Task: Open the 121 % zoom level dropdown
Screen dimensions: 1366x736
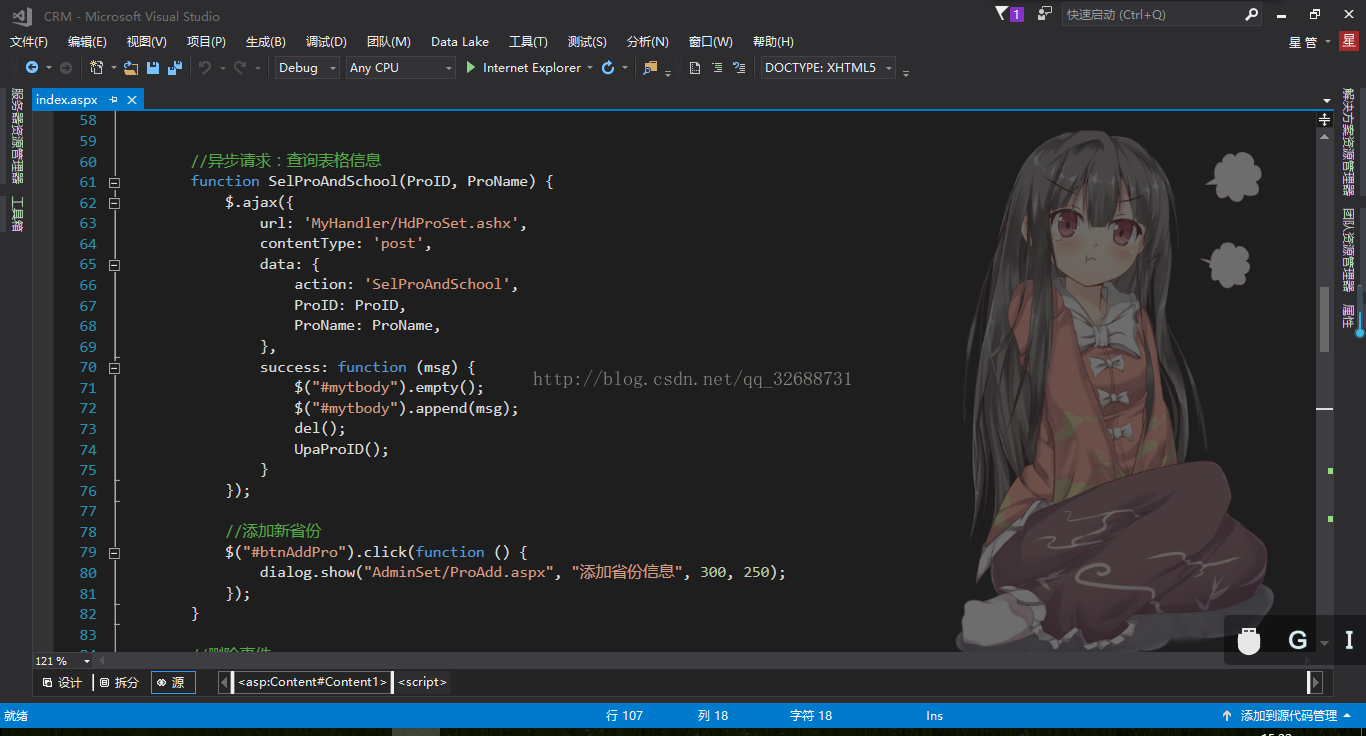Action: [x=86, y=661]
